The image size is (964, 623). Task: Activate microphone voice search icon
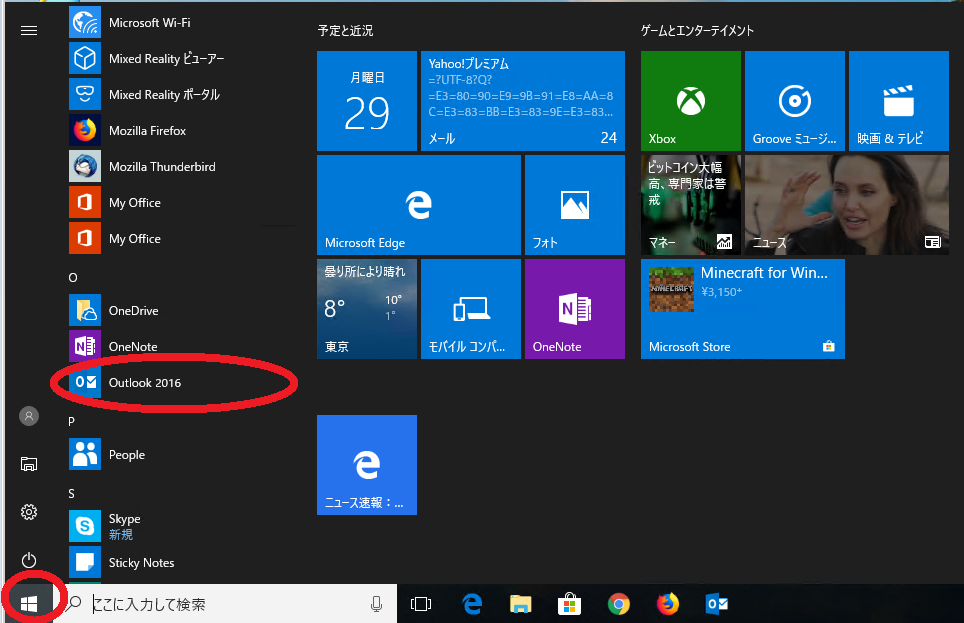[x=376, y=604]
